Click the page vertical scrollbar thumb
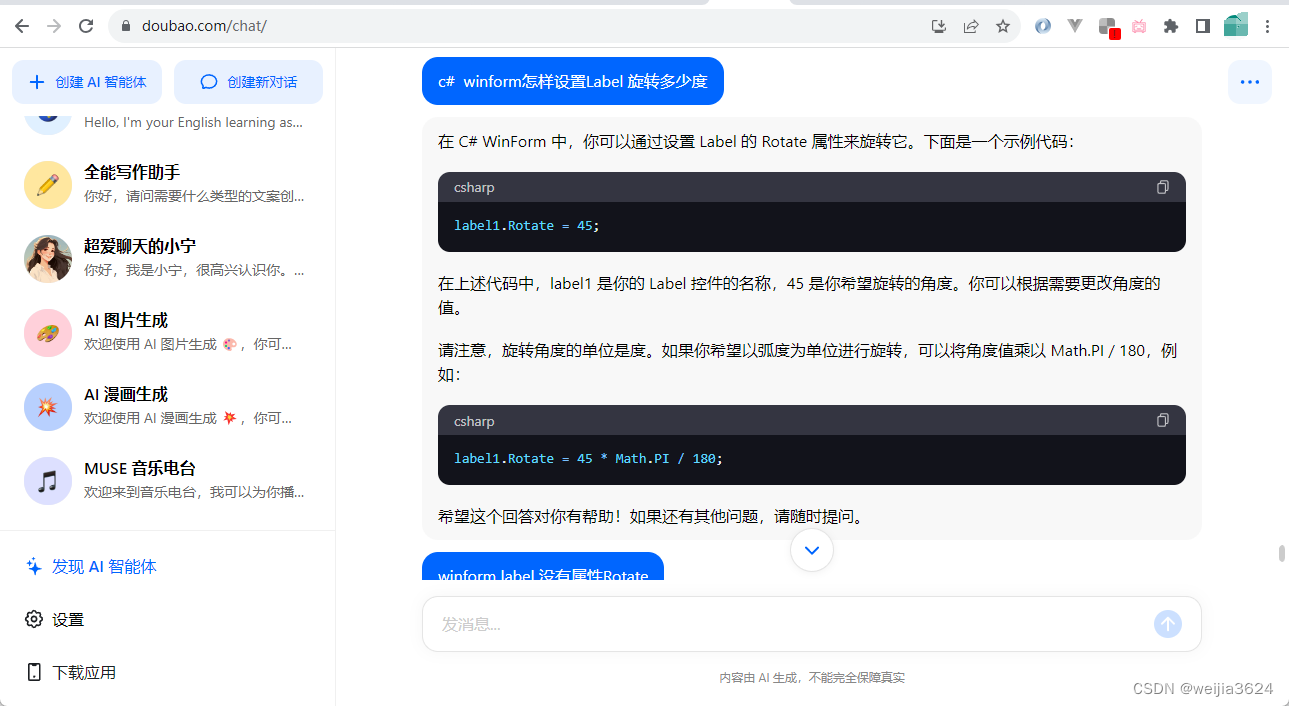The image size is (1289, 706). (x=1281, y=554)
